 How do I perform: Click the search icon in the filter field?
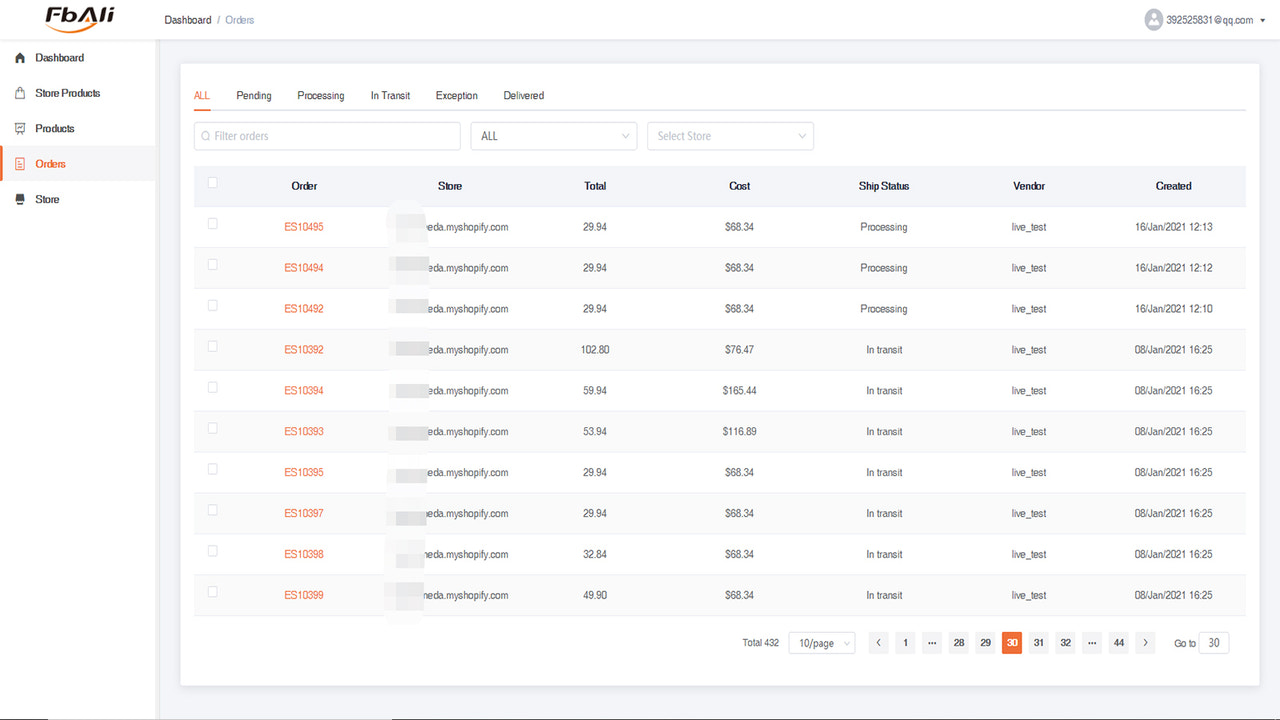click(203, 136)
